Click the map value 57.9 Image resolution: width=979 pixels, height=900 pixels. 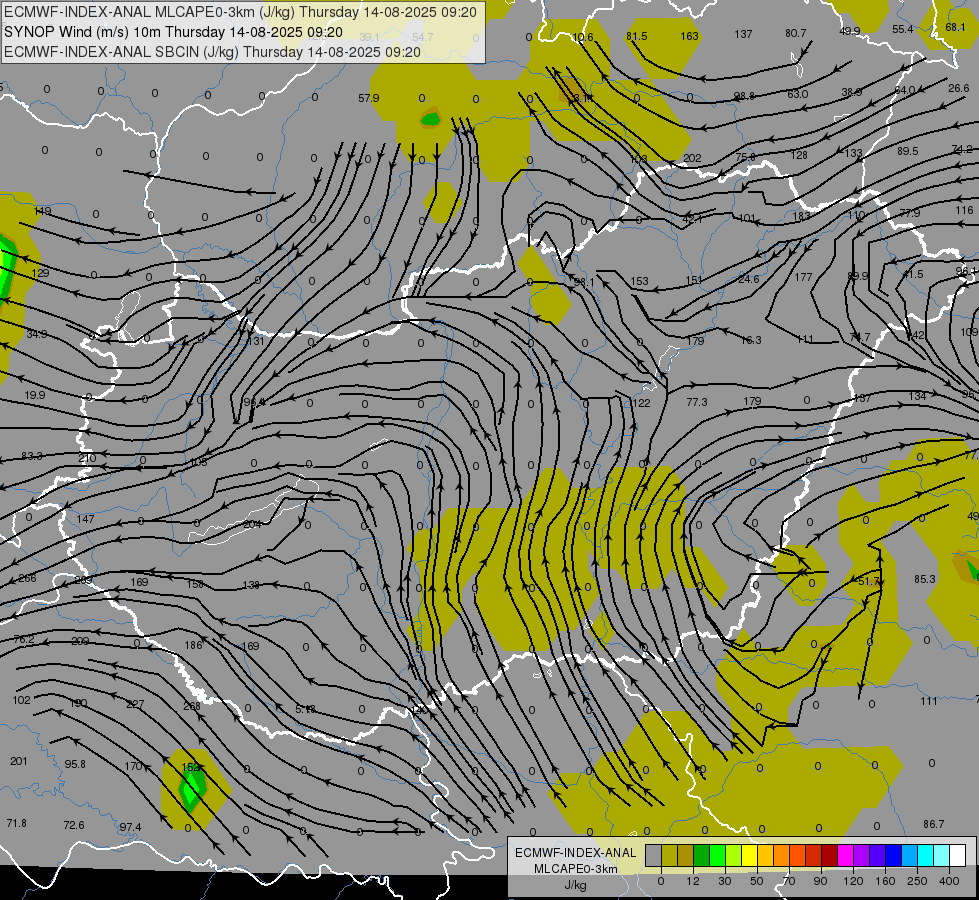point(369,98)
